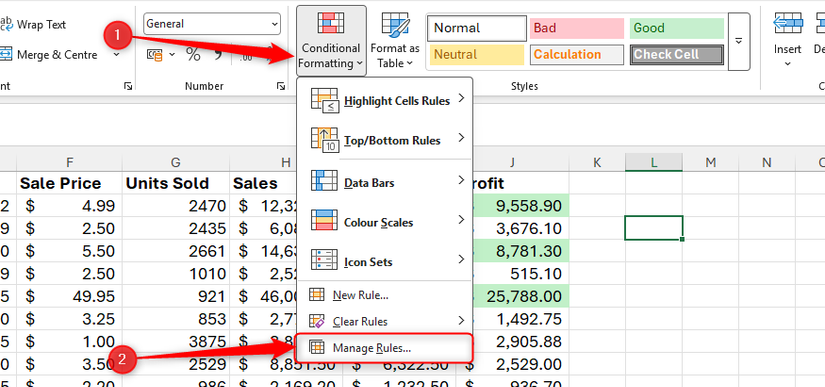Click the Wrap Text command
This screenshot has width=825, height=387.
point(34,24)
